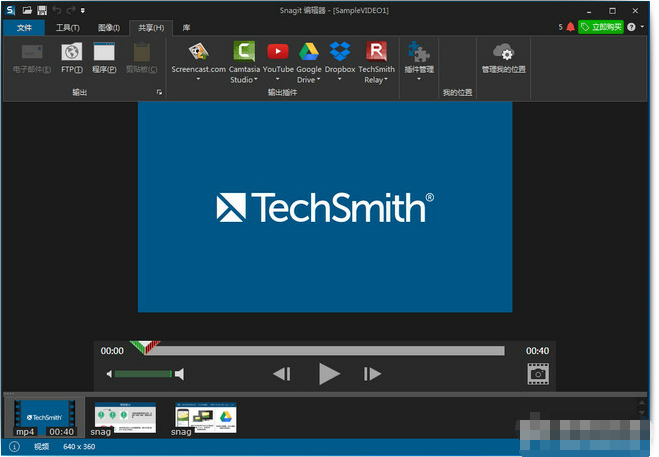Play the video
659x457 pixels.
click(x=329, y=374)
